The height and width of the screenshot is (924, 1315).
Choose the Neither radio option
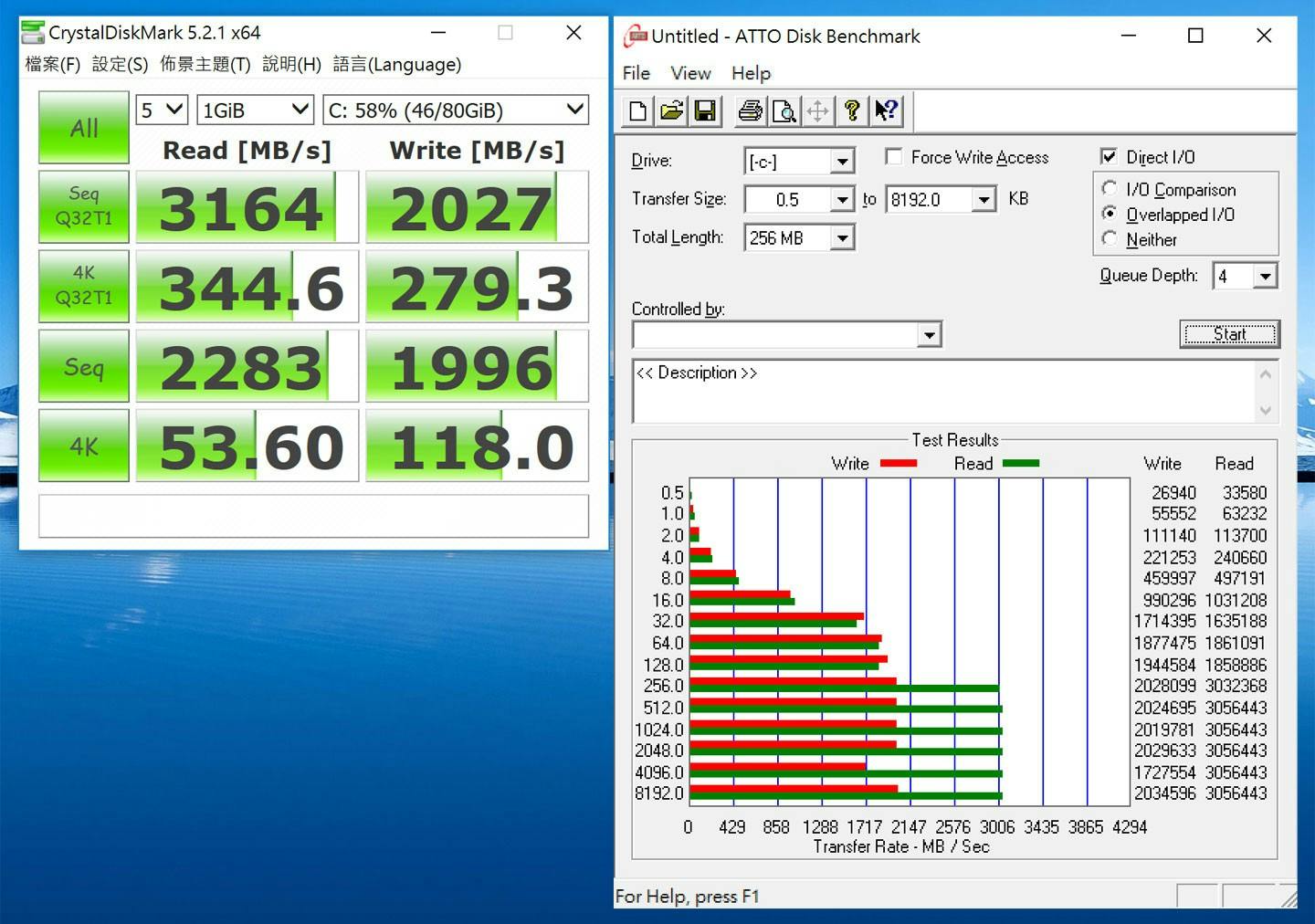click(1110, 239)
